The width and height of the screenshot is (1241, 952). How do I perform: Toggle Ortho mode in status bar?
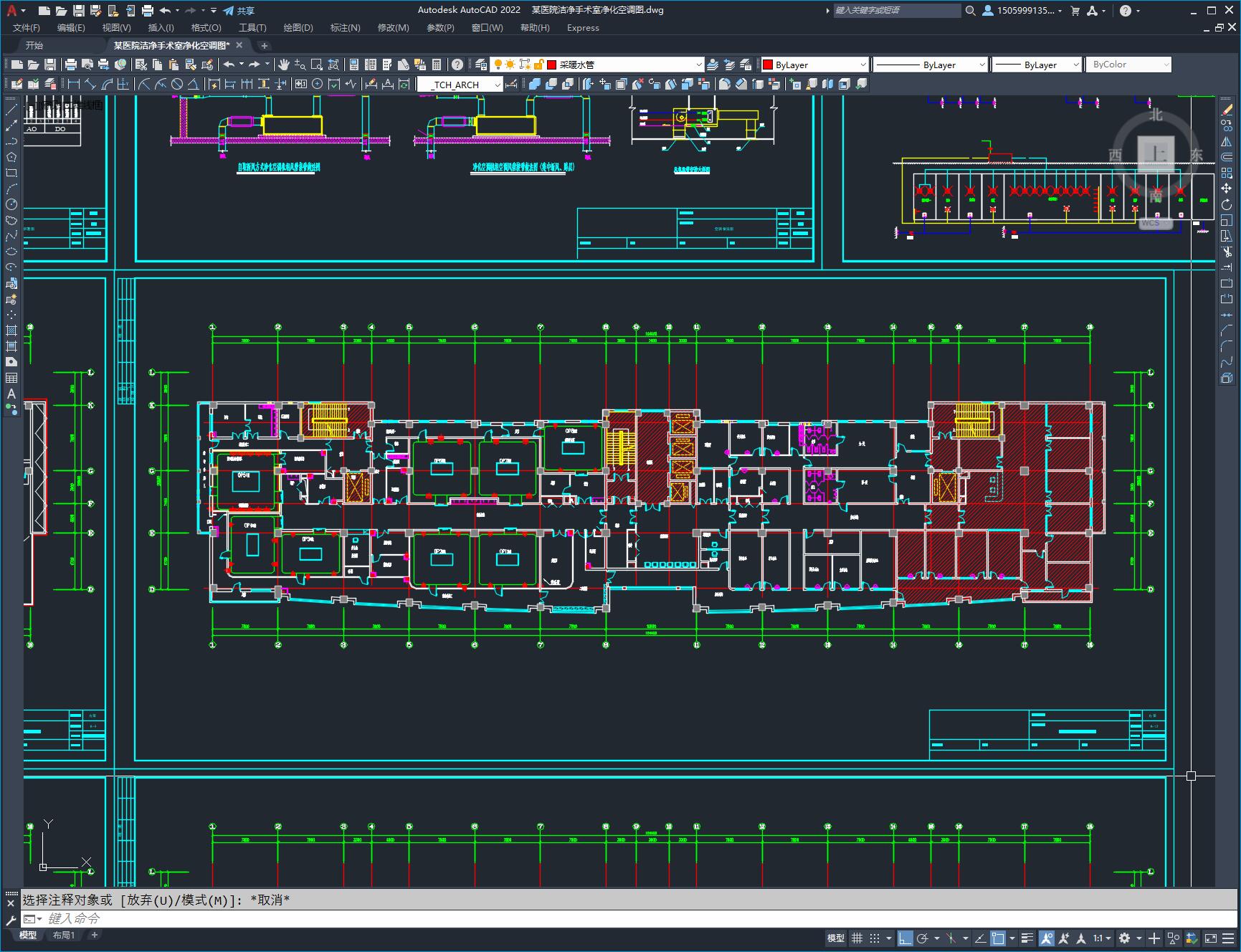tap(905, 938)
